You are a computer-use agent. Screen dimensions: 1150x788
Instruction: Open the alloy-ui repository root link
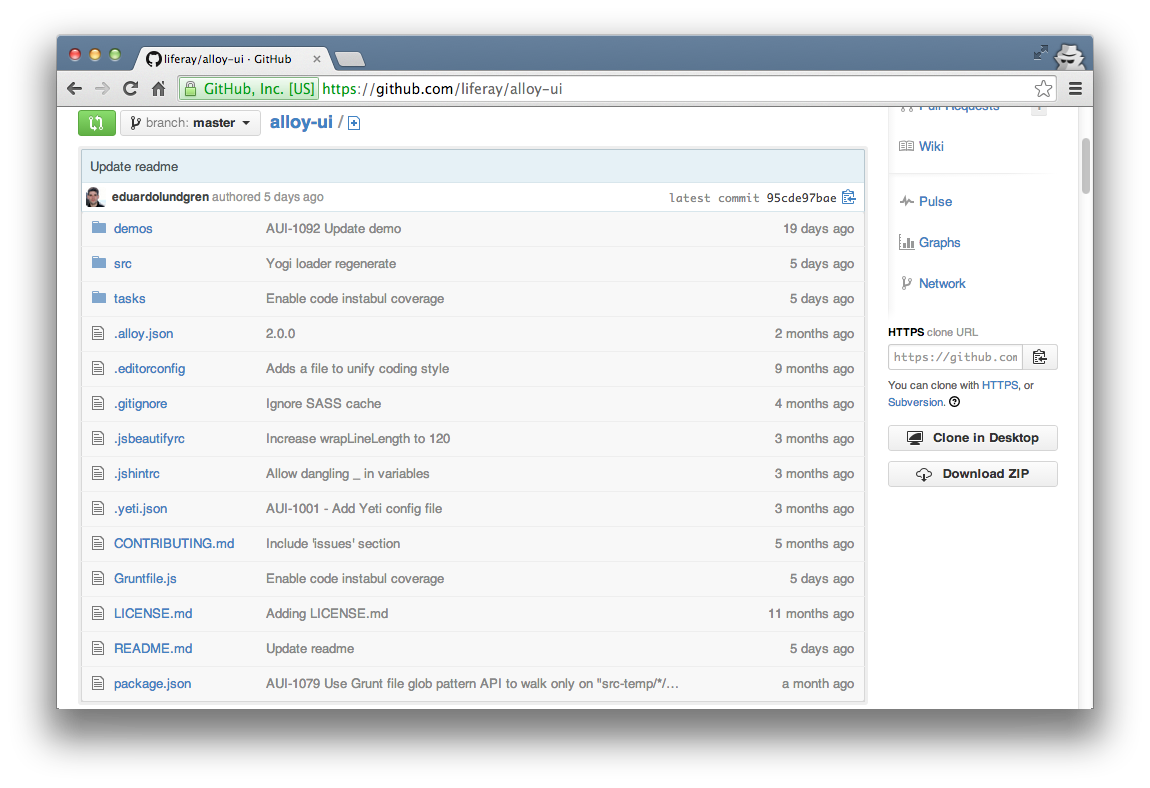[x=301, y=122]
